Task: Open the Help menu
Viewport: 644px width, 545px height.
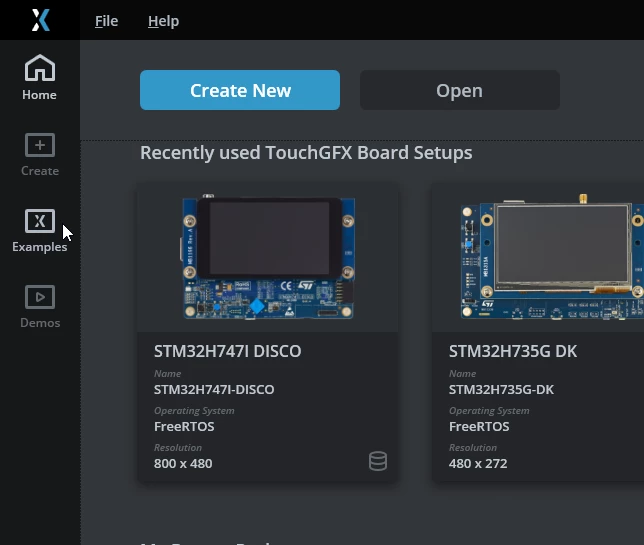Action: (x=163, y=21)
